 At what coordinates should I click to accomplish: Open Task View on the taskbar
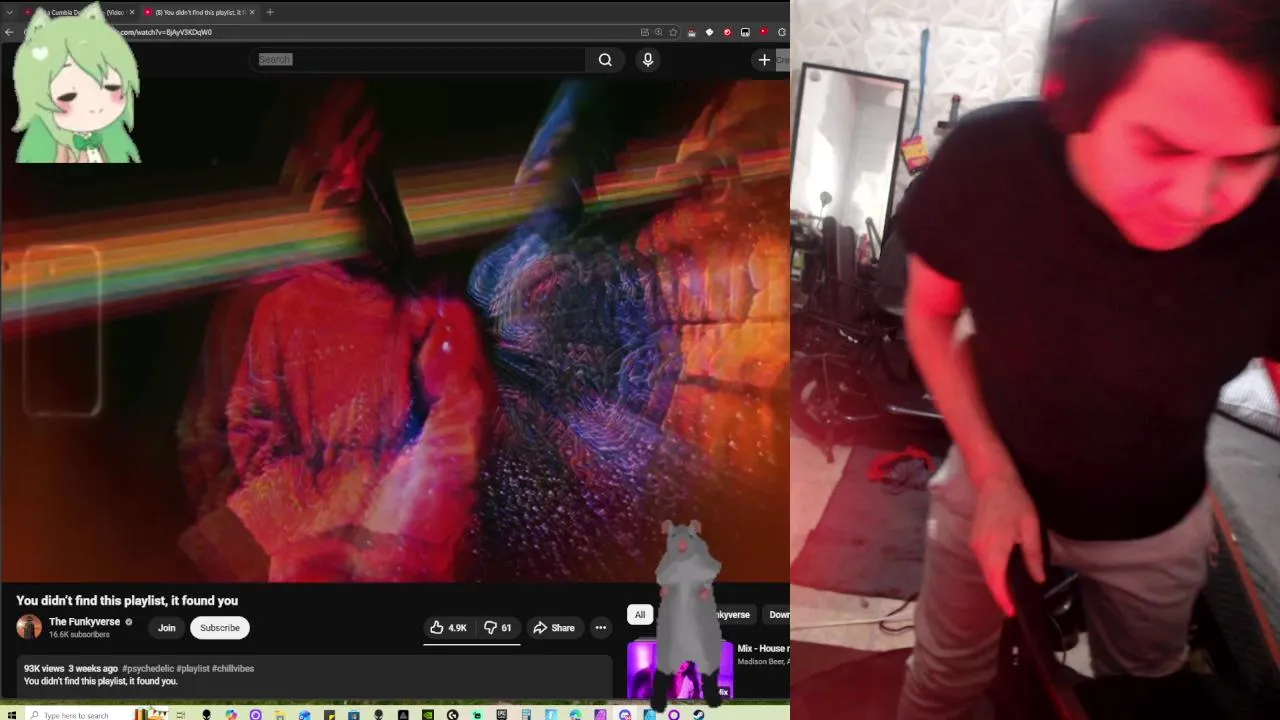181,714
